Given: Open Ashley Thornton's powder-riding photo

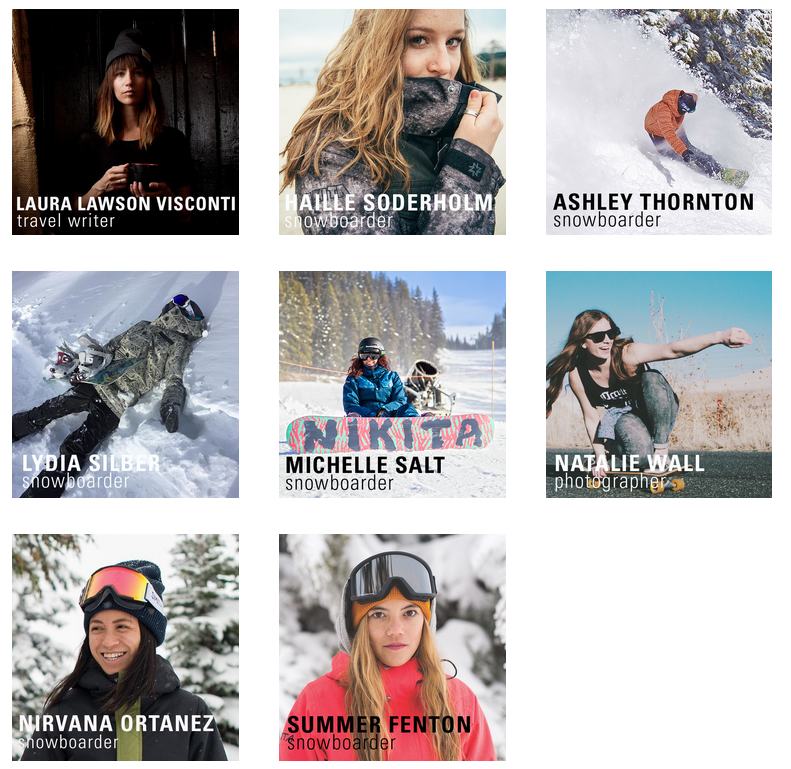Looking at the screenshot, I should click(659, 122).
